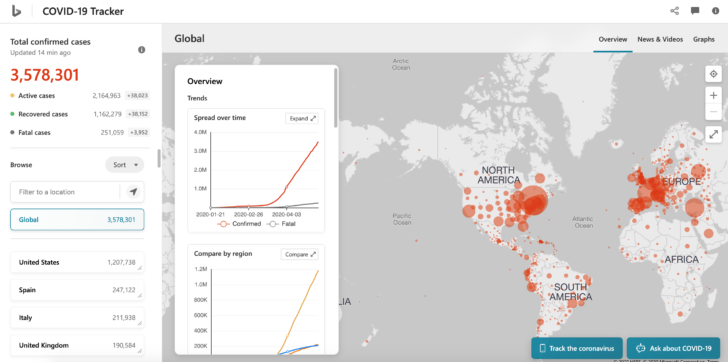Zoom out the map with minus icon

coord(713,112)
